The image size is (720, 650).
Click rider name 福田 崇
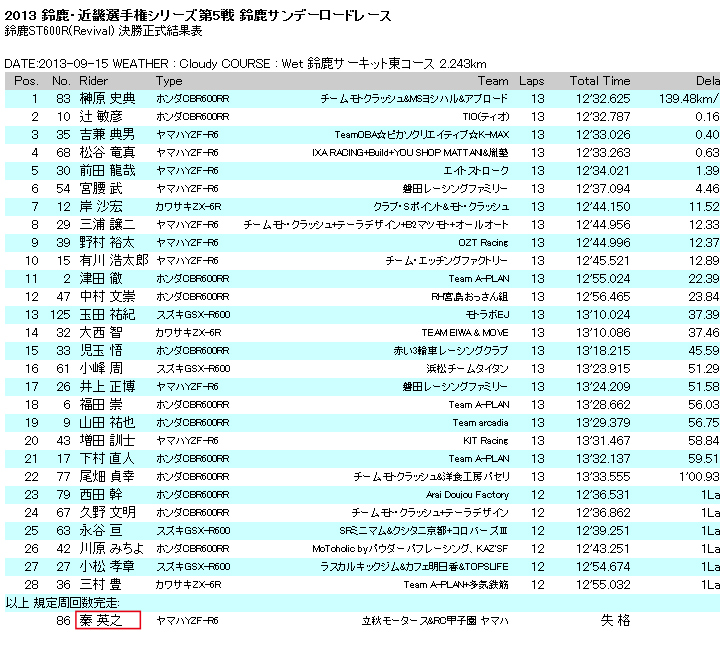101,404
